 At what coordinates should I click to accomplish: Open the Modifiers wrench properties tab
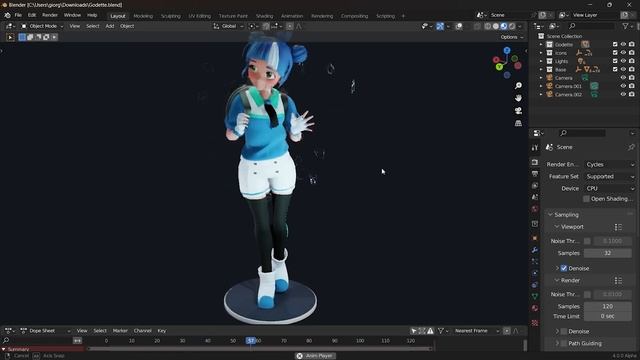[535, 250]
